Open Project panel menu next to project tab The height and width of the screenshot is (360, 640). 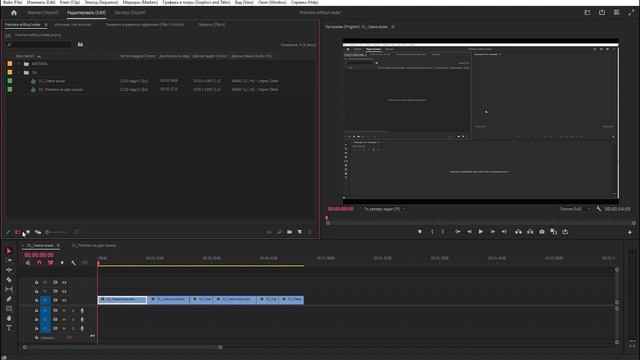46,25
